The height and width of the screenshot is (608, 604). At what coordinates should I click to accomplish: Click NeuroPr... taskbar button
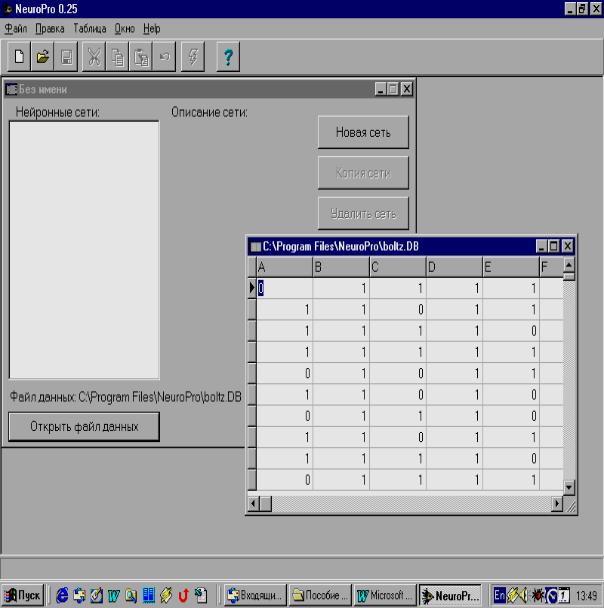point(450,595)
